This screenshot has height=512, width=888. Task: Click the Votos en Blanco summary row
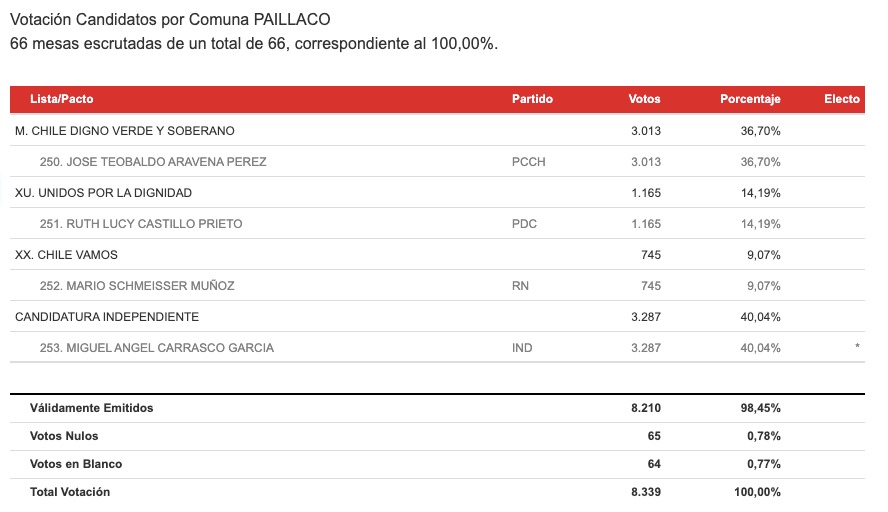click(x=437, y=464)
